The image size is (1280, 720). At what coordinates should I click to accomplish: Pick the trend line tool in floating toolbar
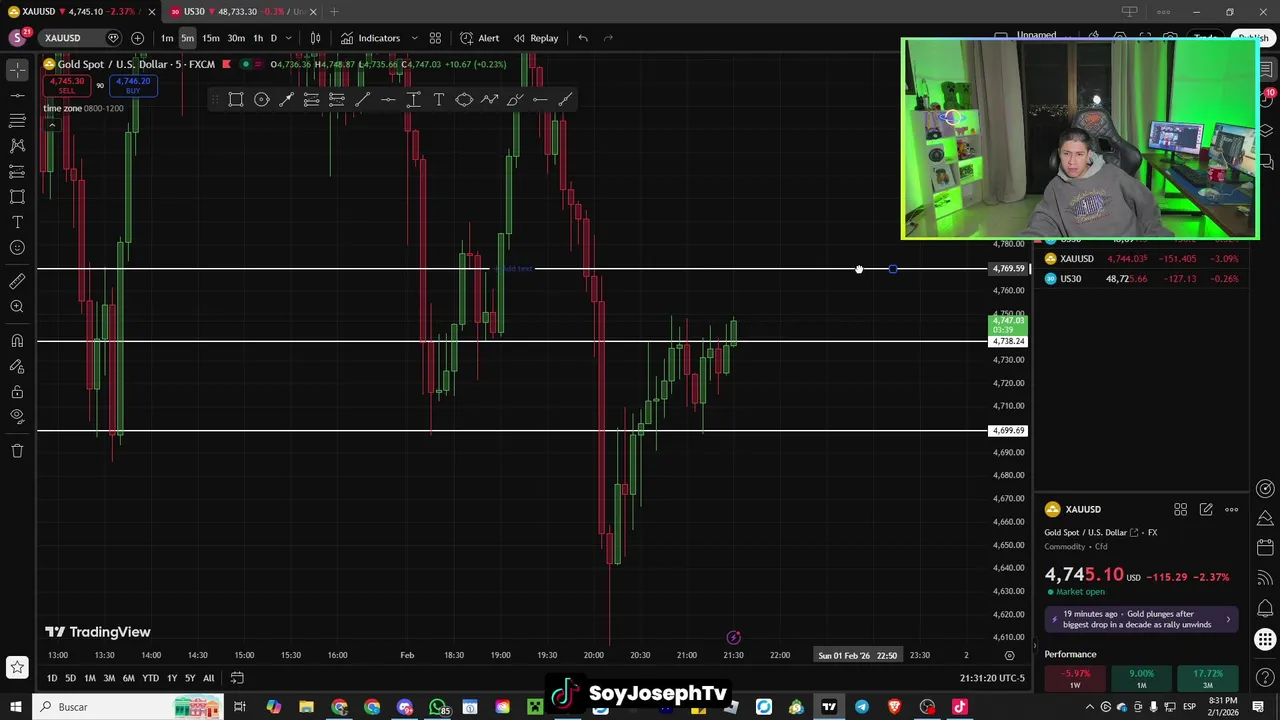pyautogui.click(x=363, y=99)
